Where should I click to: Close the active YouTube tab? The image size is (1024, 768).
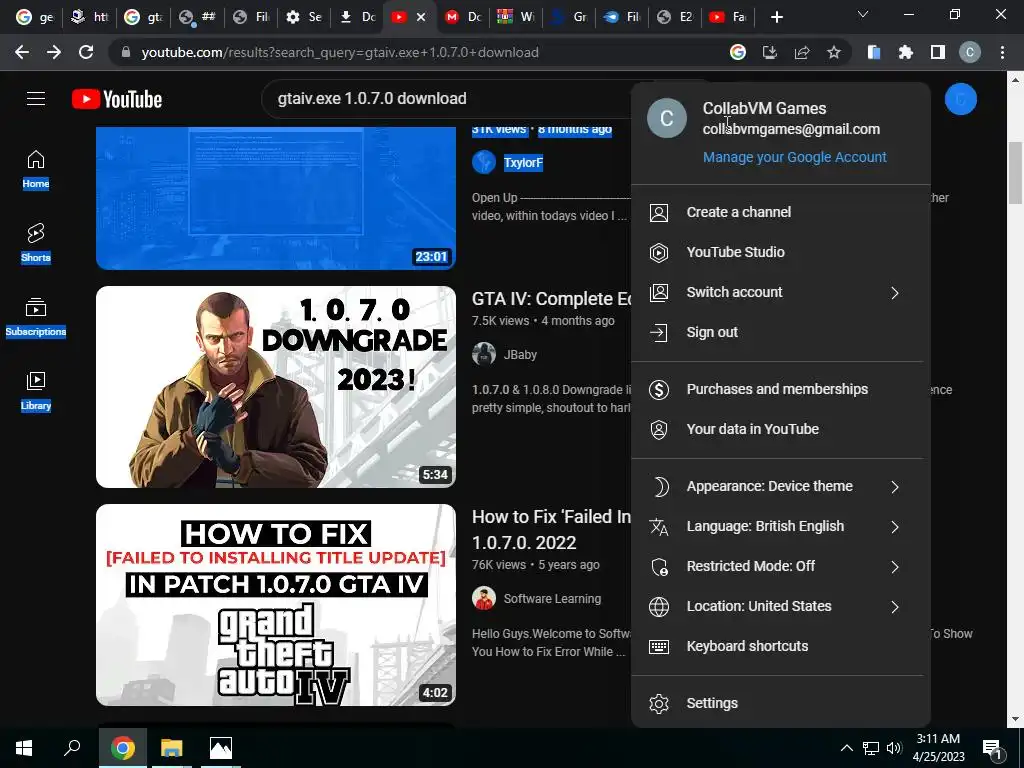click(x=421, y=17)
